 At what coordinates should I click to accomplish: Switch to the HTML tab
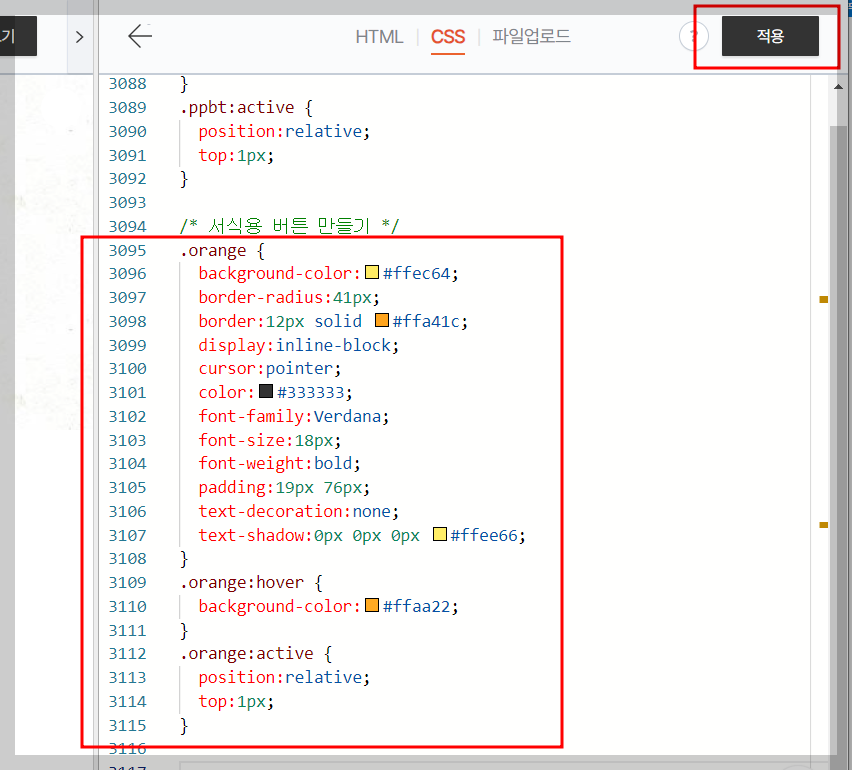379,36
